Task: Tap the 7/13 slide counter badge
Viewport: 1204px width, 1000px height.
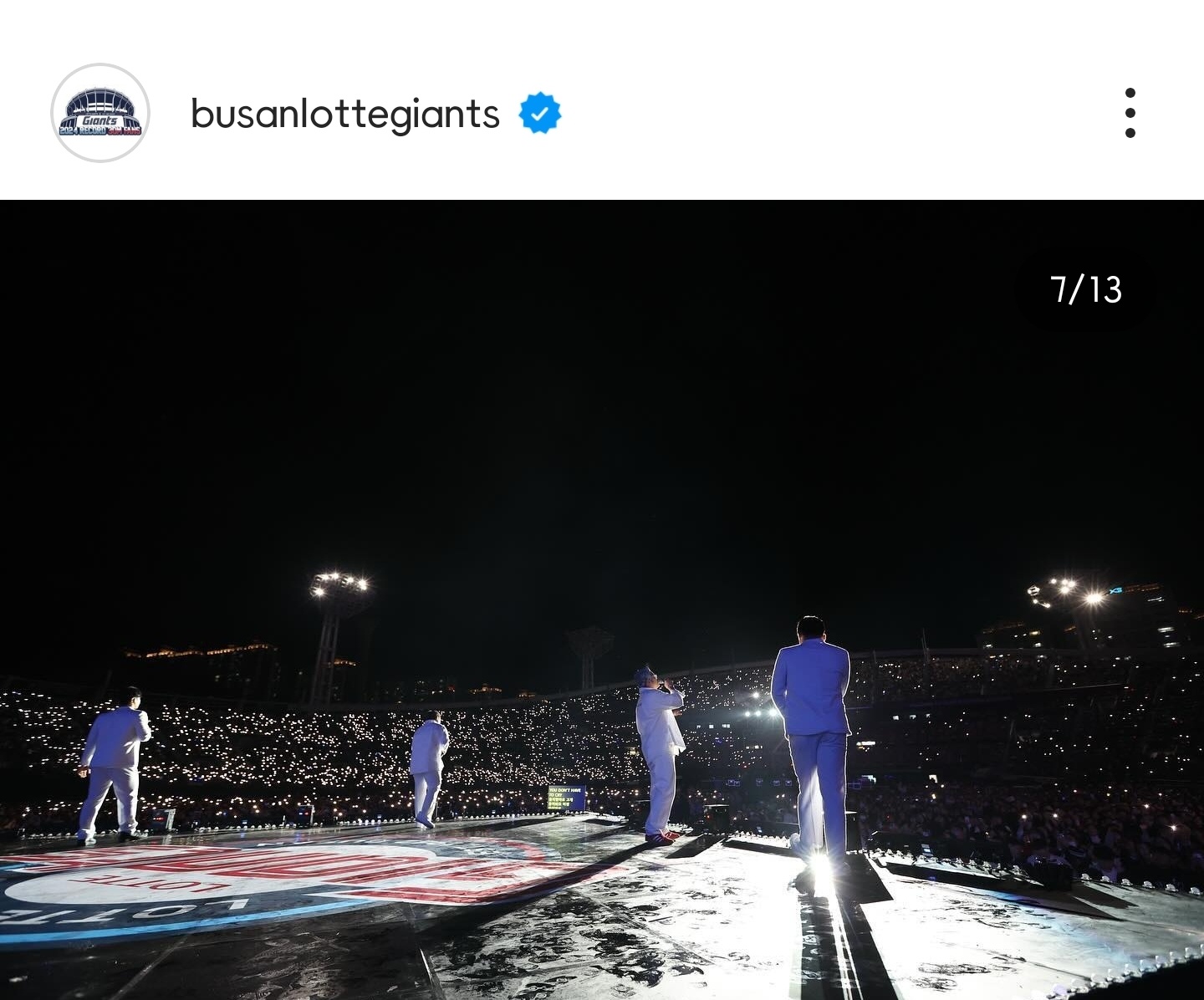Action: click(x=1085, y=289)
